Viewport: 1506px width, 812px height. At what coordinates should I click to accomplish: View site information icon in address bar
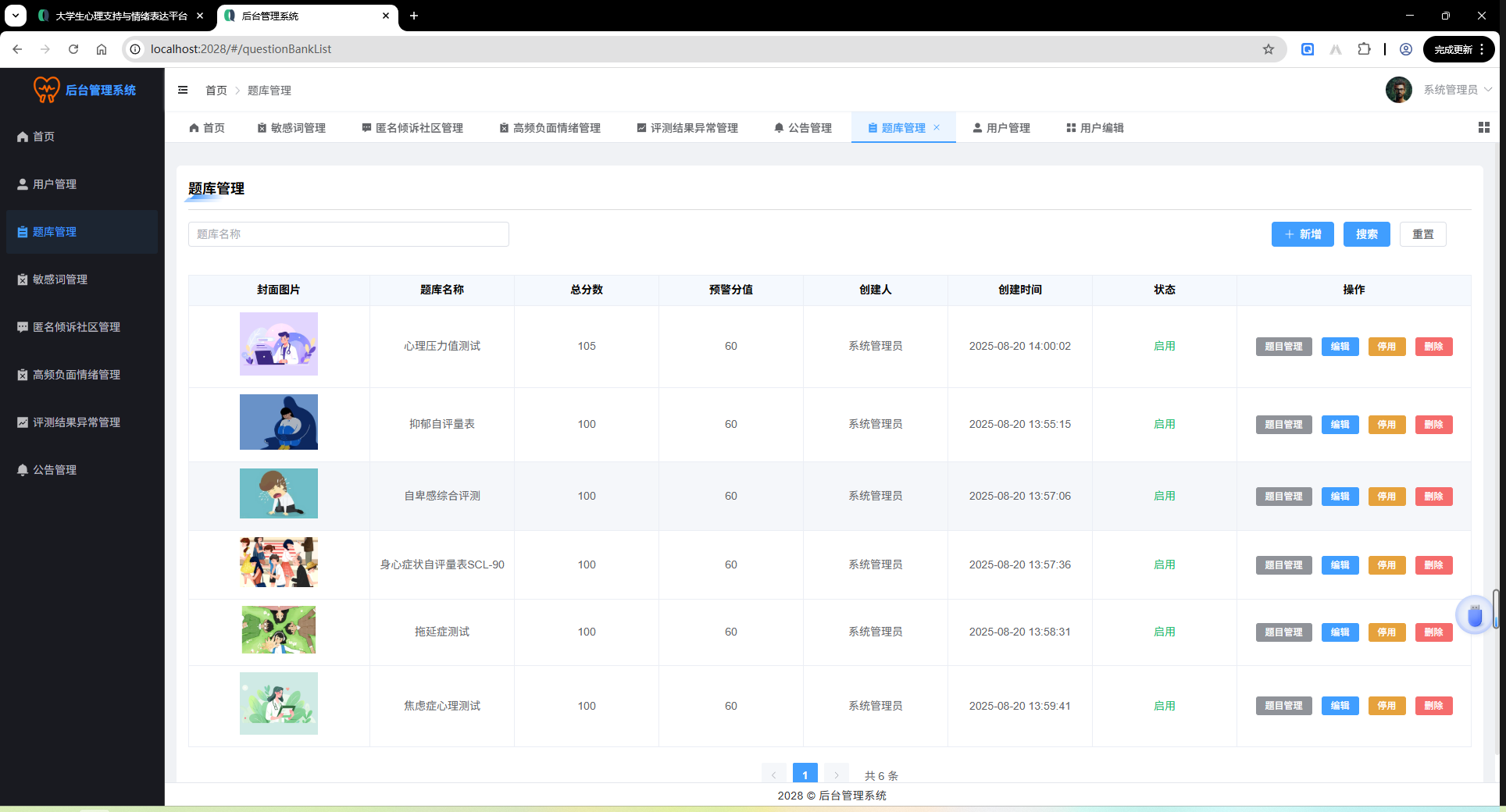(135, 49)
